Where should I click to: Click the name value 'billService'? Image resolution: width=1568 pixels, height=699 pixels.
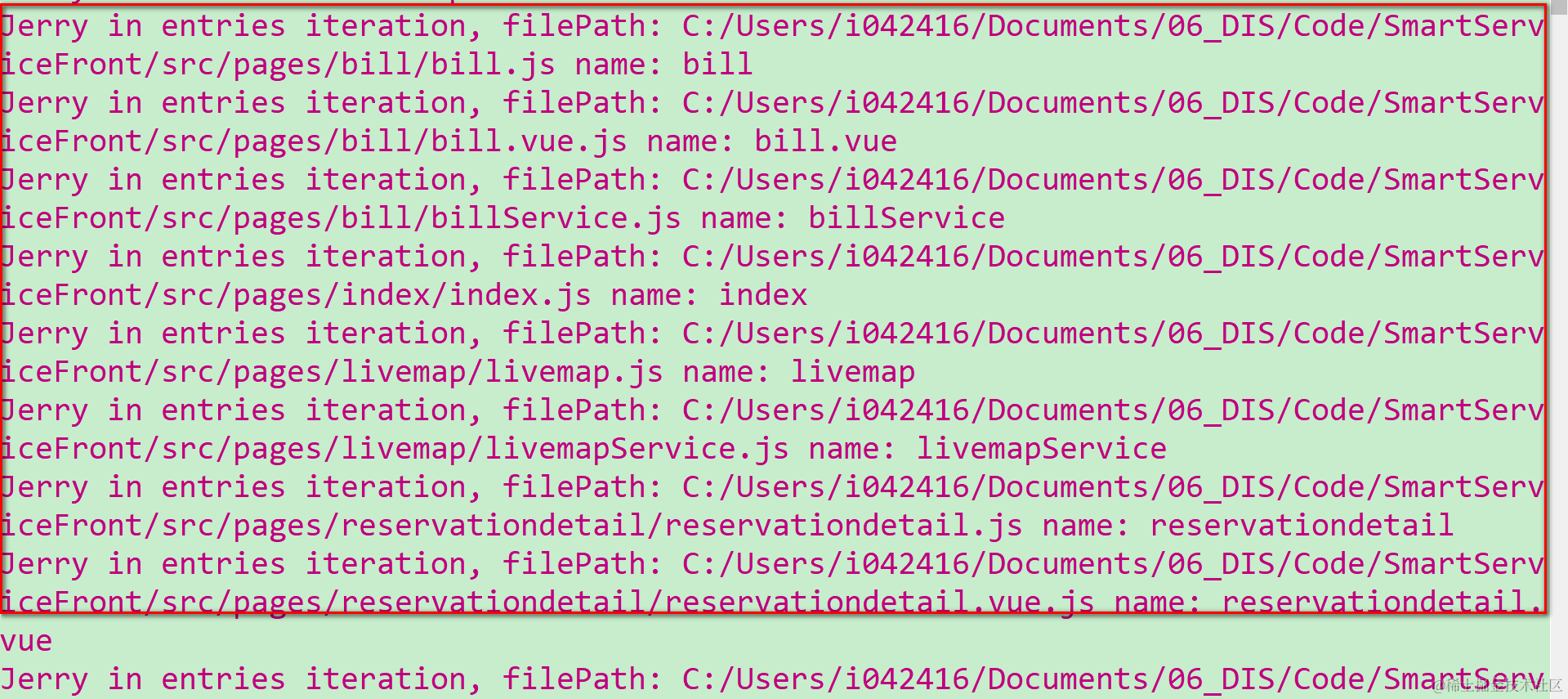[907, 218]
